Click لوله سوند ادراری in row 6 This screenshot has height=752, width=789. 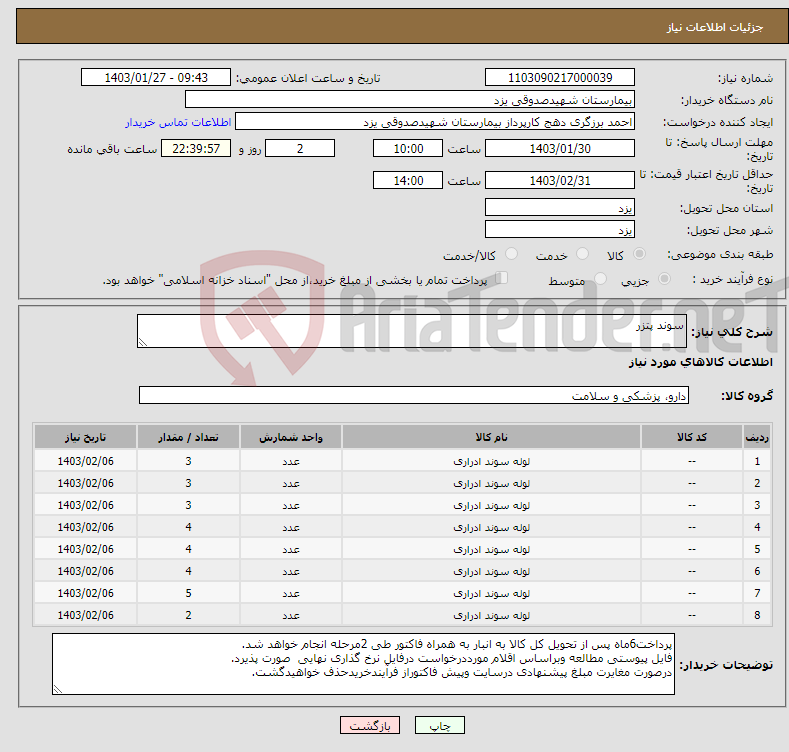492,571
